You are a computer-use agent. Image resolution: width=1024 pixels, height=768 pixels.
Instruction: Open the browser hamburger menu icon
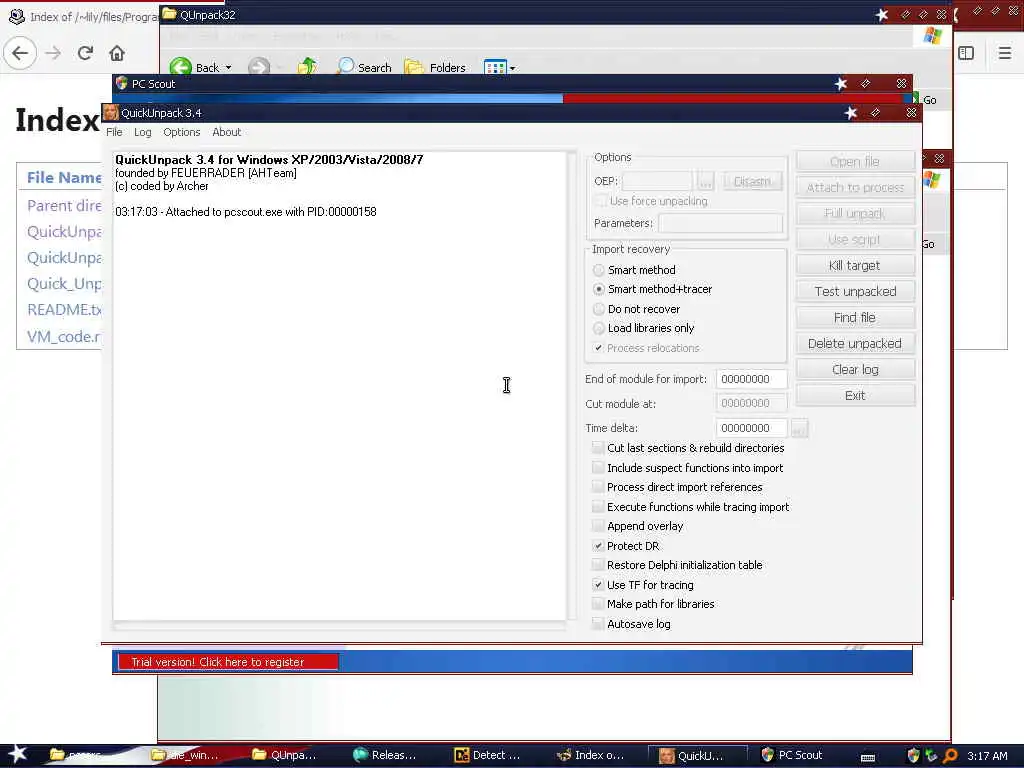(1004, 53)
